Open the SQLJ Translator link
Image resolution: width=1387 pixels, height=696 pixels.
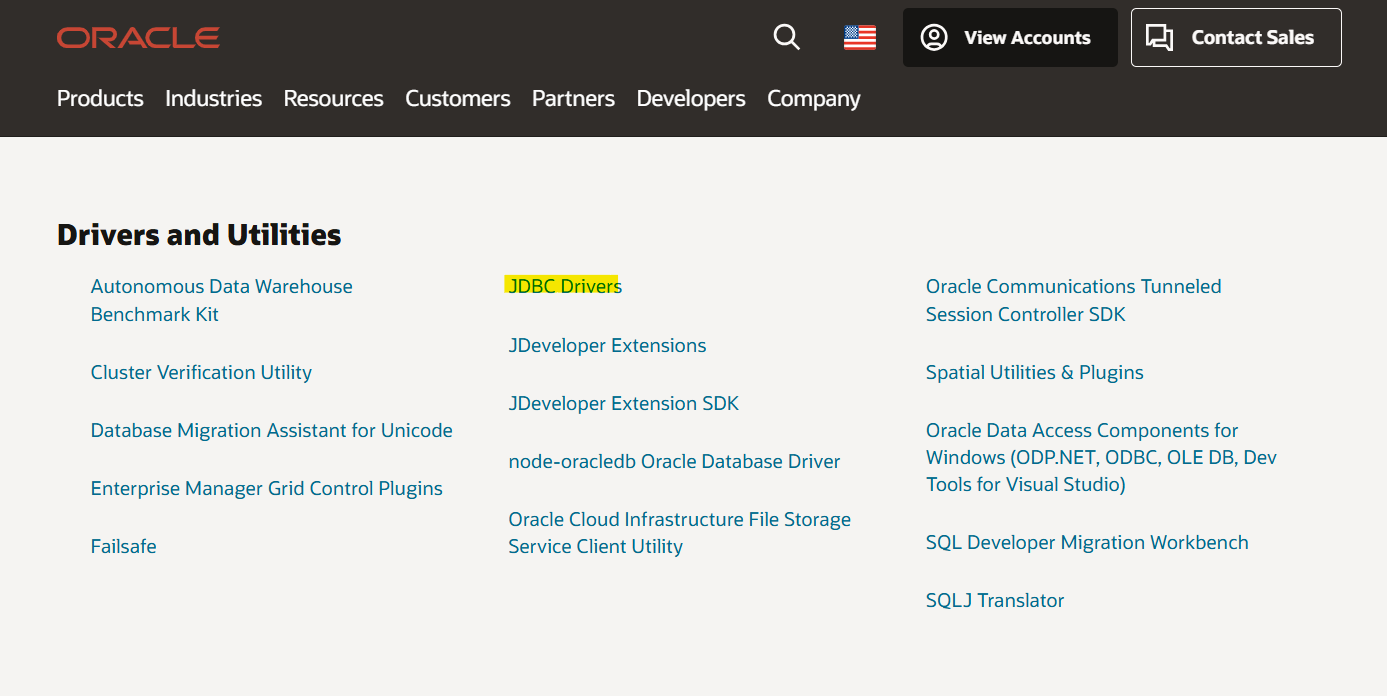[995, 600]
